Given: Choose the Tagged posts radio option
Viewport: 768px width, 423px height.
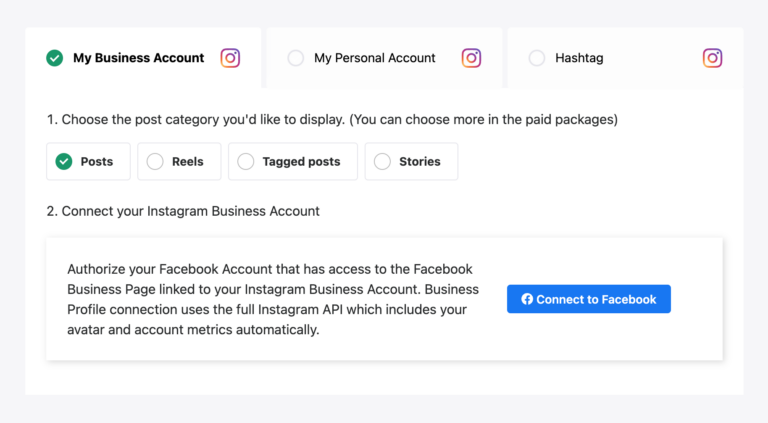Looking at the screenshot, I should [246, 161].
